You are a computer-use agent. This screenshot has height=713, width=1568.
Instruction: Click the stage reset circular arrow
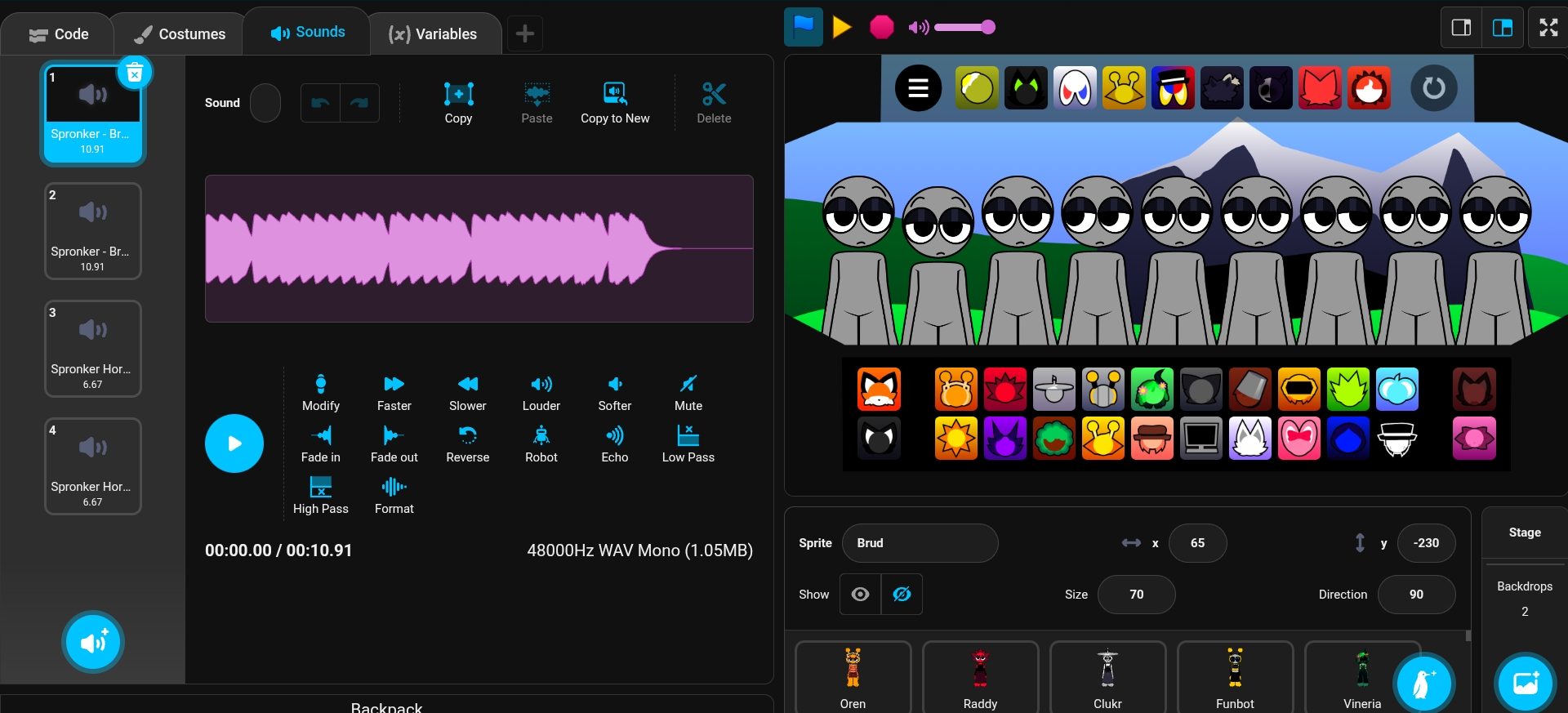click(1434, 87)
